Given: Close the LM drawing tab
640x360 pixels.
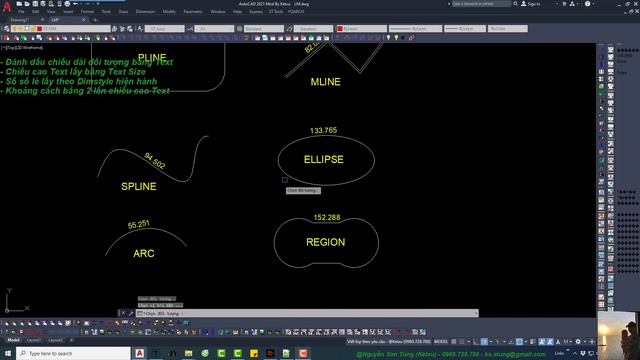Looking at the screenshot, I should [x=84, y=20].
